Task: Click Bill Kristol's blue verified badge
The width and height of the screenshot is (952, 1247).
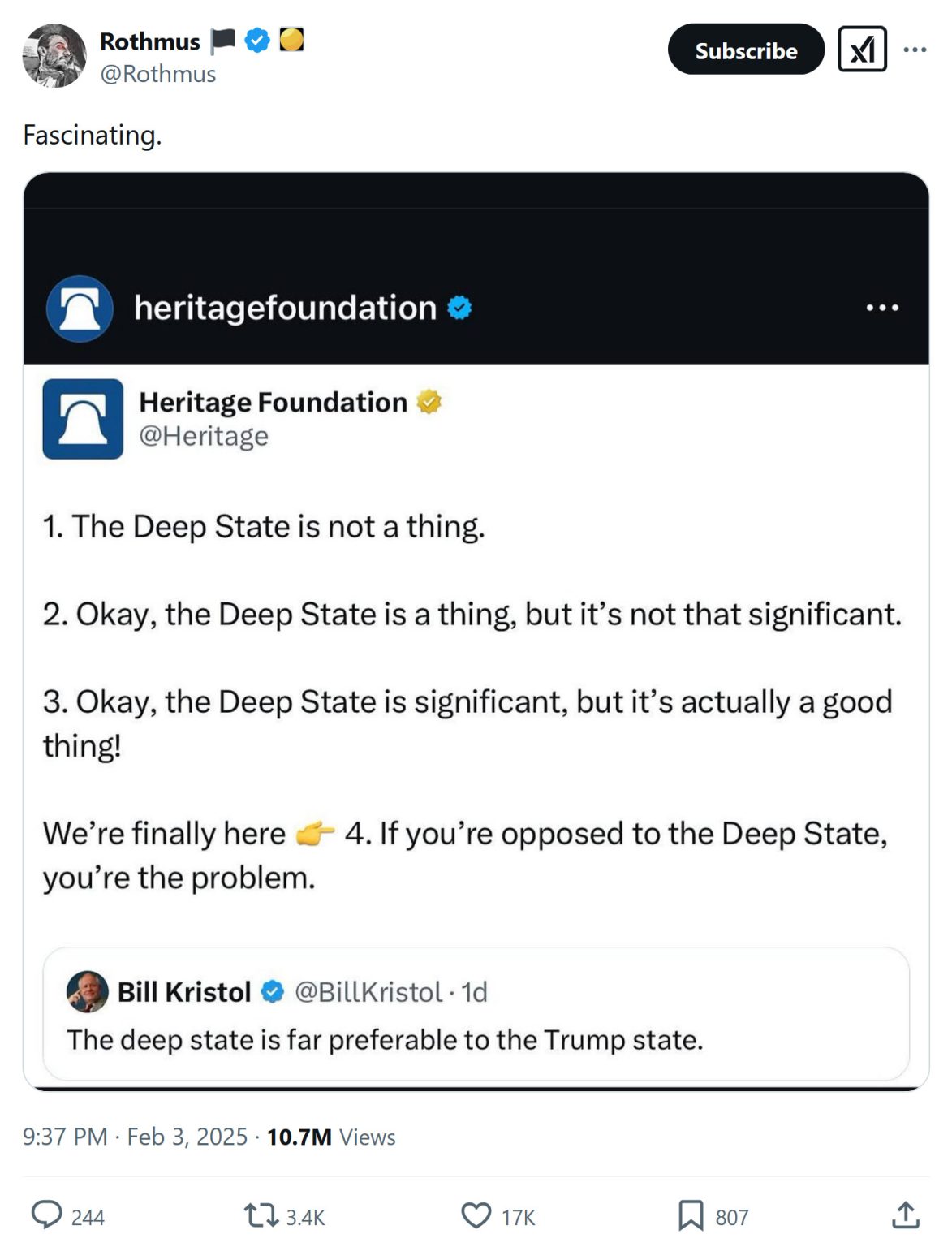Action: (268, 991)
